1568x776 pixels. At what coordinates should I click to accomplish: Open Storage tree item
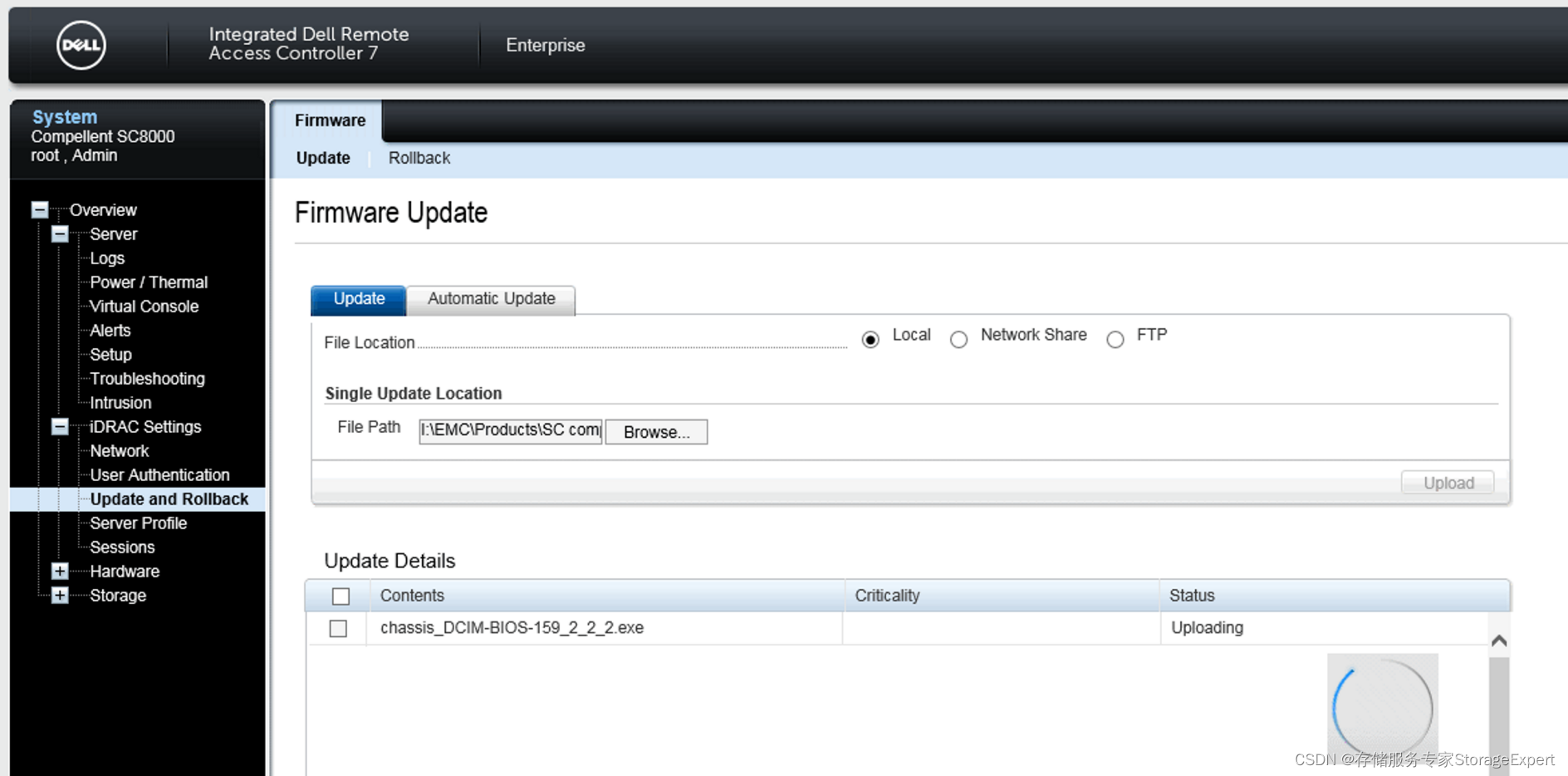tap(118, 596)
